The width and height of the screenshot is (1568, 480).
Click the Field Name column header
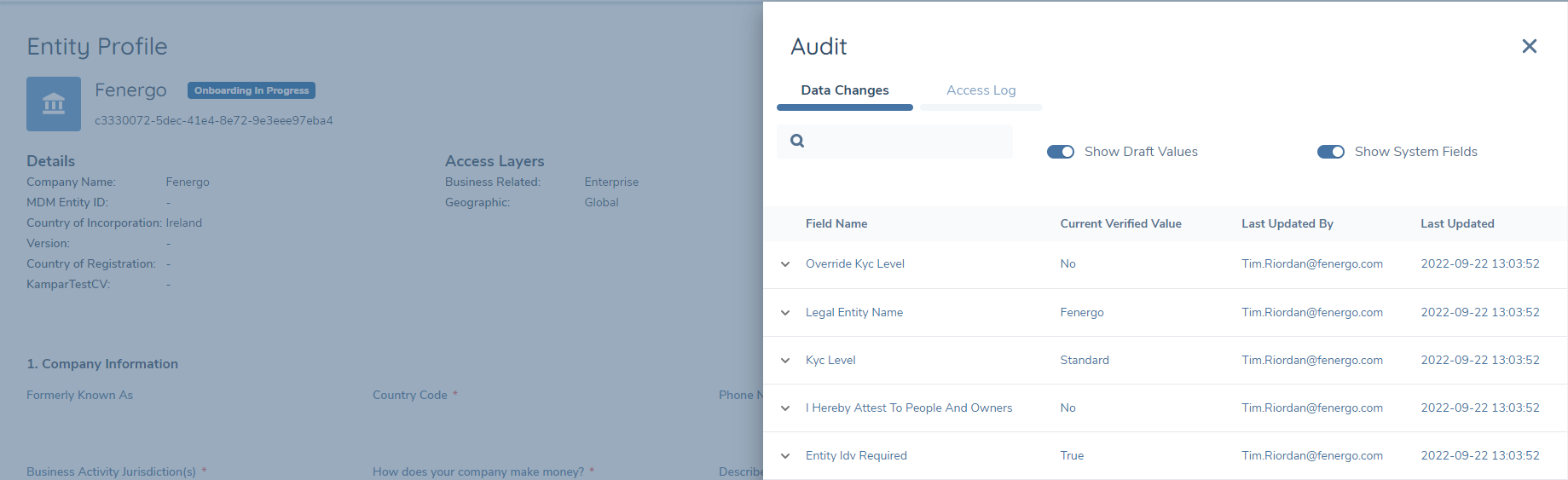pyautogui.click(x=836, y=223)
